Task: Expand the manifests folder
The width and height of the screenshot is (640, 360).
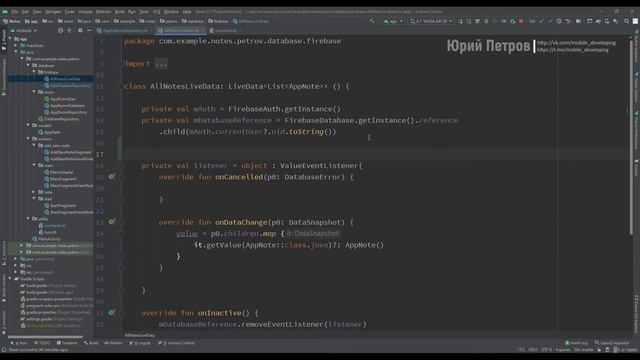Action: pyautogui.click(x=16, y=46)
